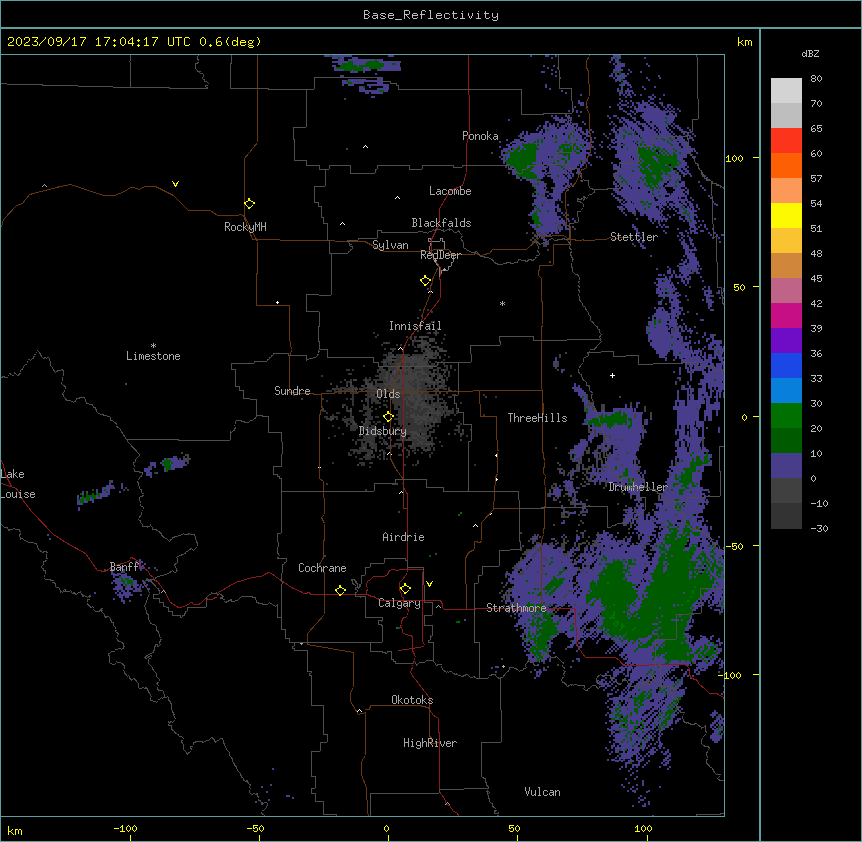Viewport: 862px width, 842px height.
Task: Click the Calgary city label
Action: (x=399, y=603)
